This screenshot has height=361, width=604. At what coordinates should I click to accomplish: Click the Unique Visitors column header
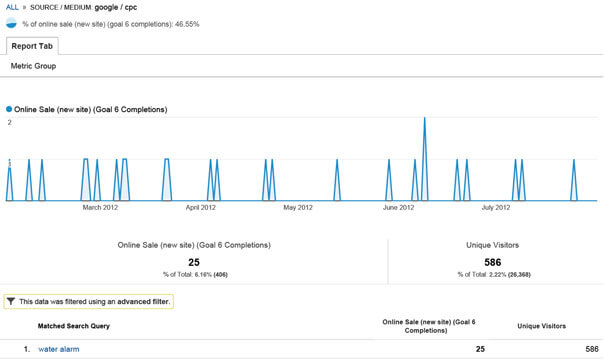coord(541,326)
